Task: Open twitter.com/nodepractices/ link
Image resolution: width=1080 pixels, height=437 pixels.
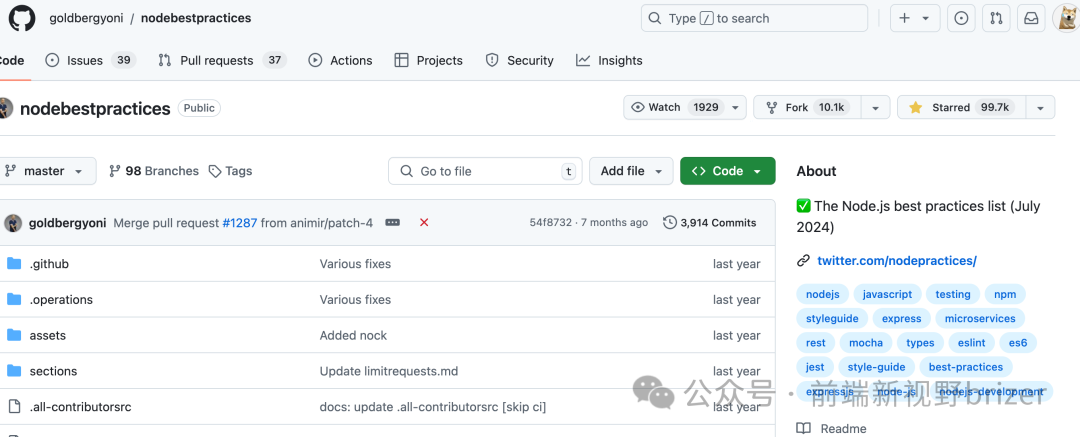Action: click(x=897, y=261)
